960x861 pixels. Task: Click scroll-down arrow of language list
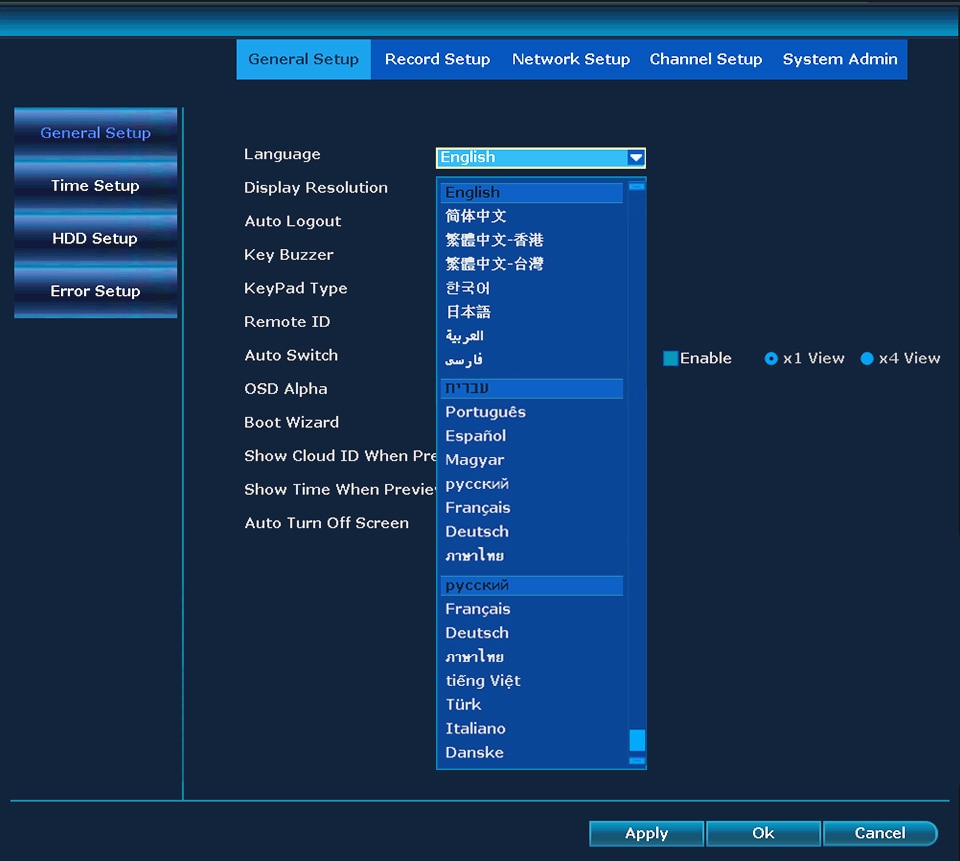click(x=637, y=761)
